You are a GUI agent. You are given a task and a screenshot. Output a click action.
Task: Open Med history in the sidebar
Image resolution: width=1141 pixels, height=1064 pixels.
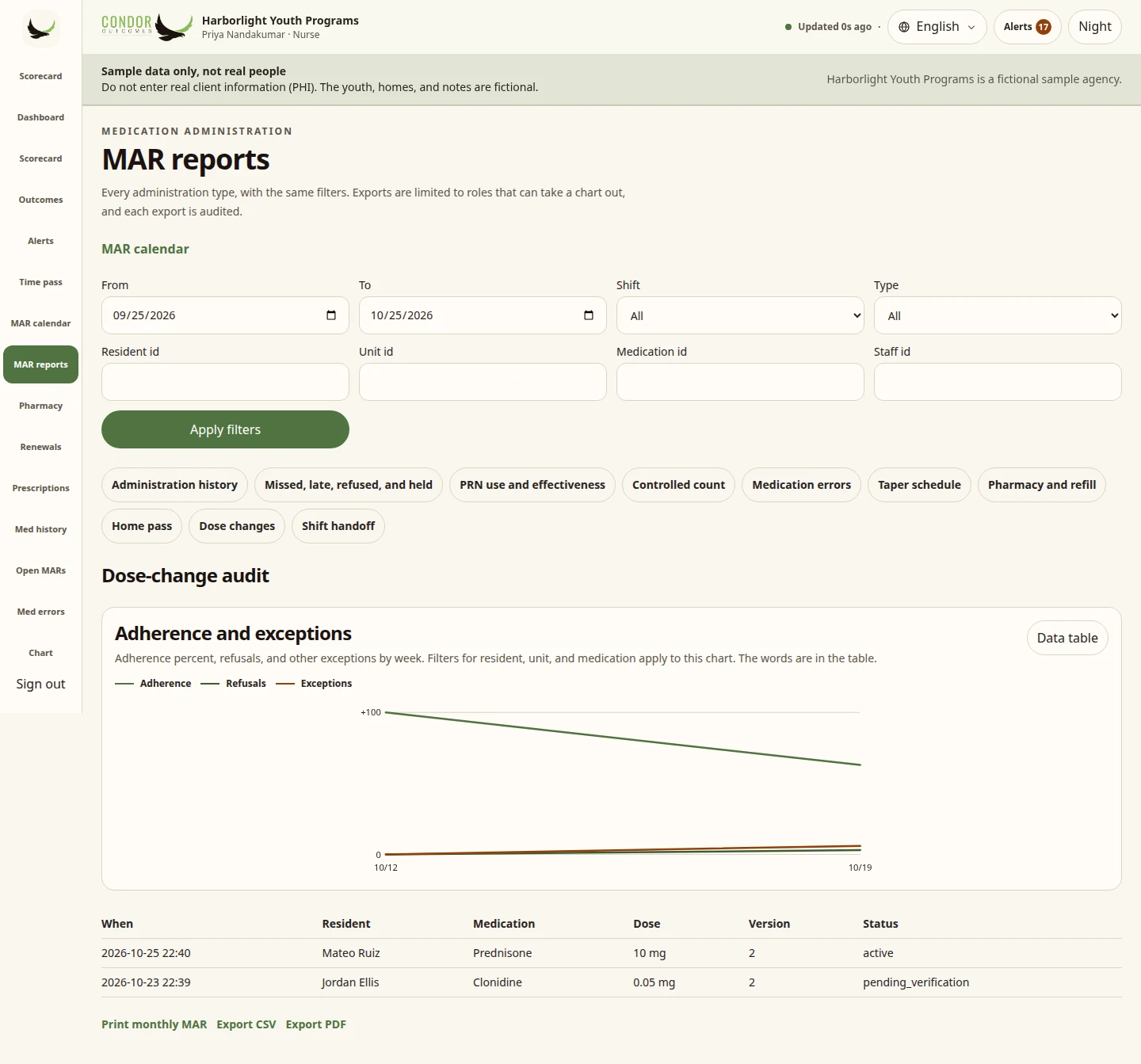coord(40,529)
